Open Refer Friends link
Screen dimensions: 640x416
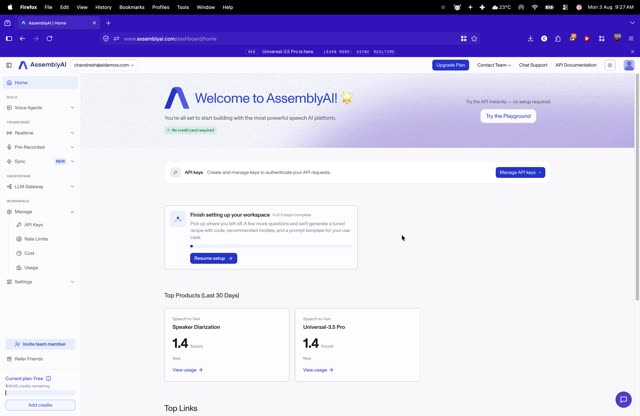[x=25, y=359]
